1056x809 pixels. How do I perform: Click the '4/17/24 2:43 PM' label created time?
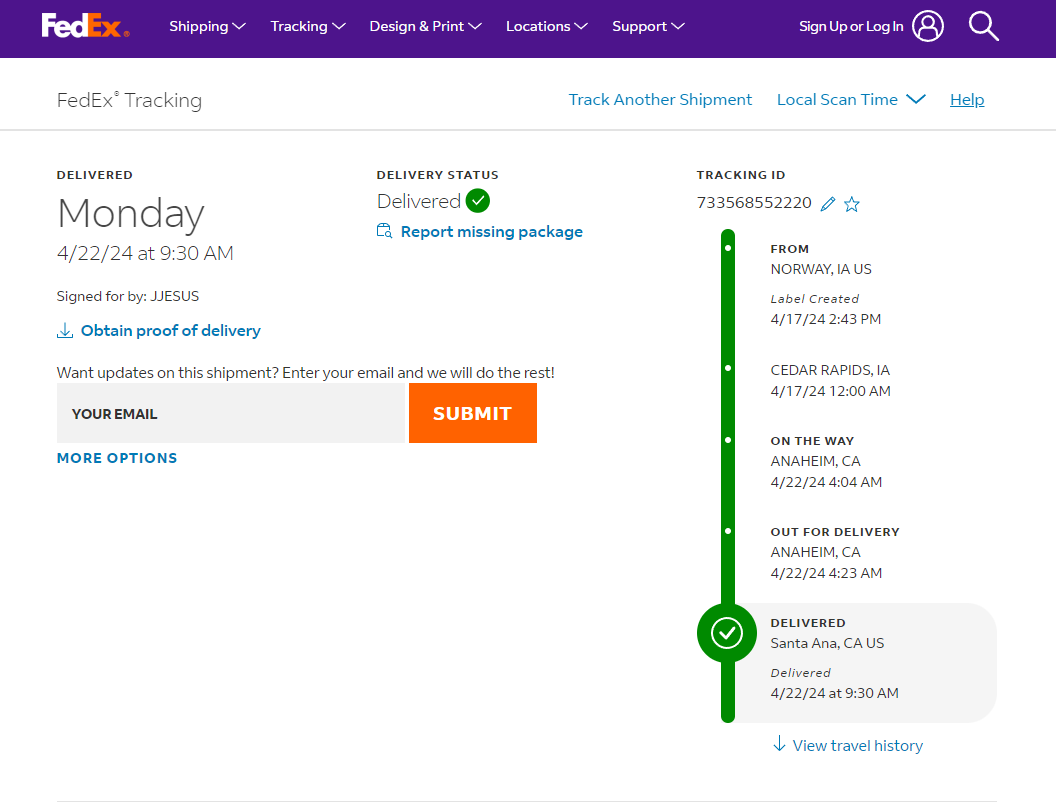point(826,319)
